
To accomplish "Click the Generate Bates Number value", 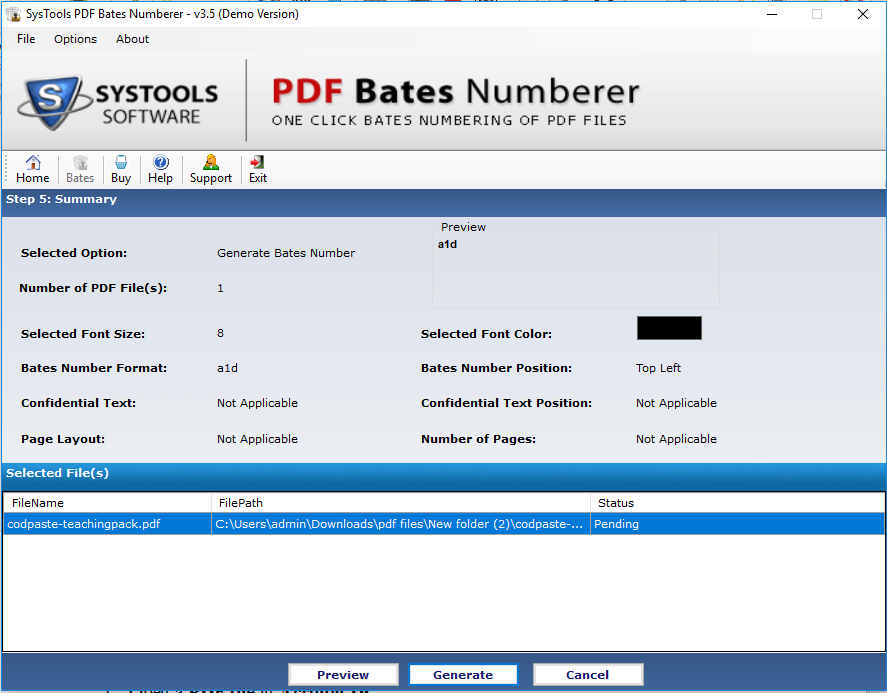I will [x=286, y=253].
